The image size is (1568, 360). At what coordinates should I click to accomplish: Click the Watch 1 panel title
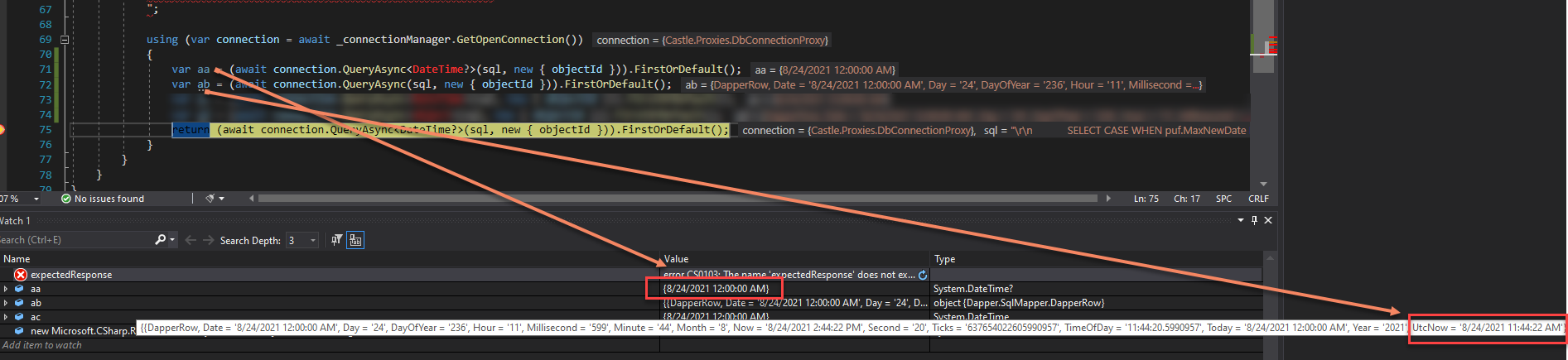(15, 221)
